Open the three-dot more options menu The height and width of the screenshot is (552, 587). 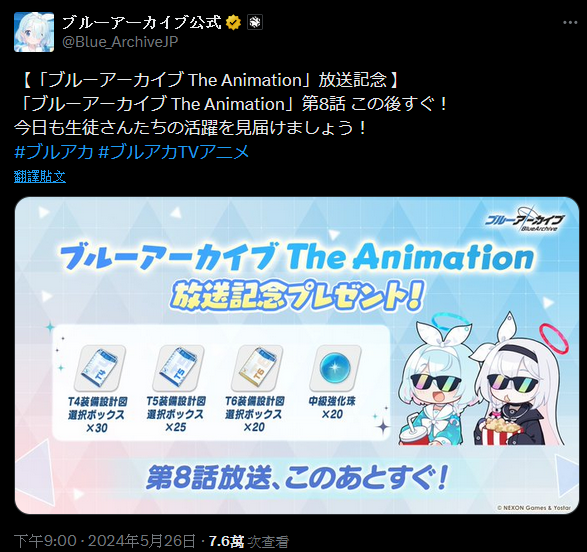570,23
